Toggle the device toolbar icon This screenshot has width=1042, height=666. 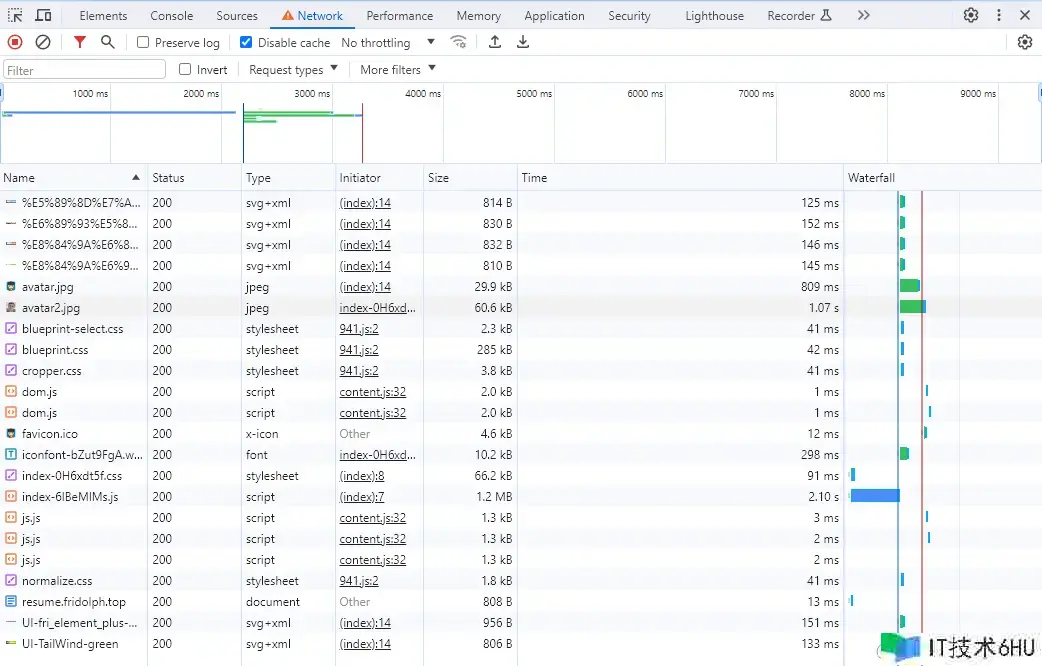[43, 15]
